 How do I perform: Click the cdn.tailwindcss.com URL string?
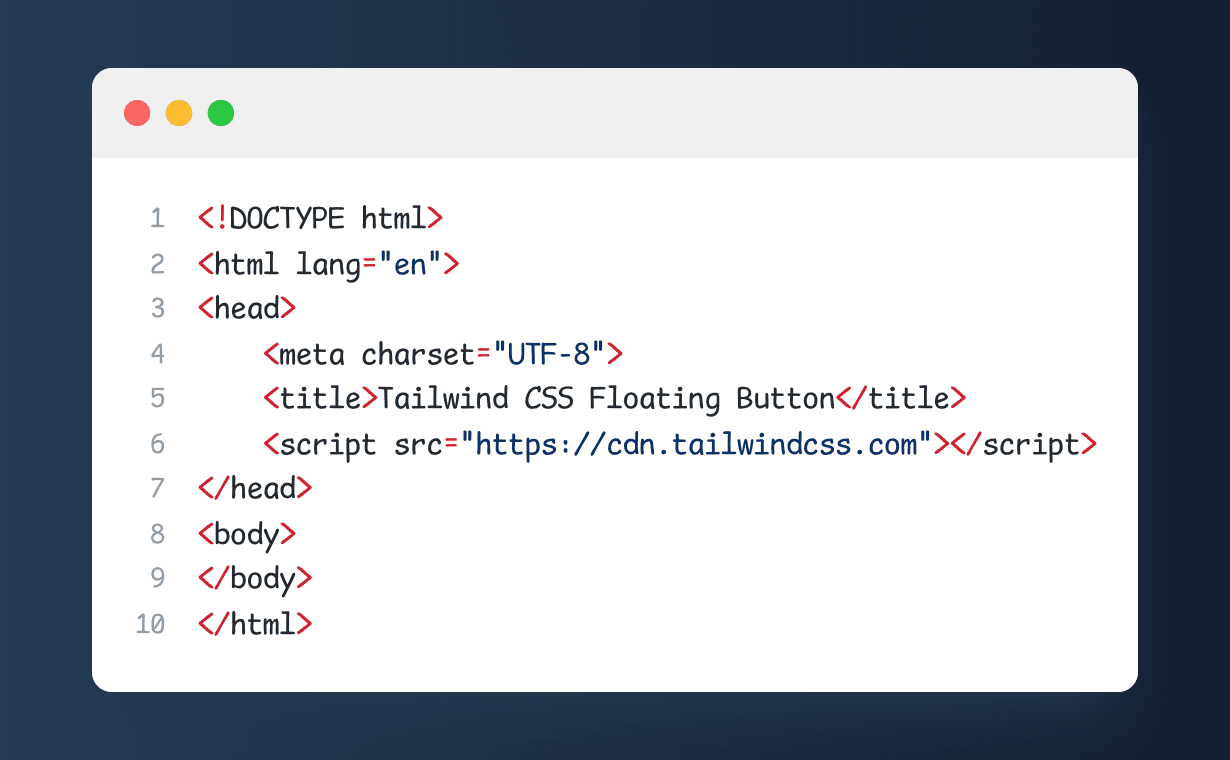tap(696, 444)
